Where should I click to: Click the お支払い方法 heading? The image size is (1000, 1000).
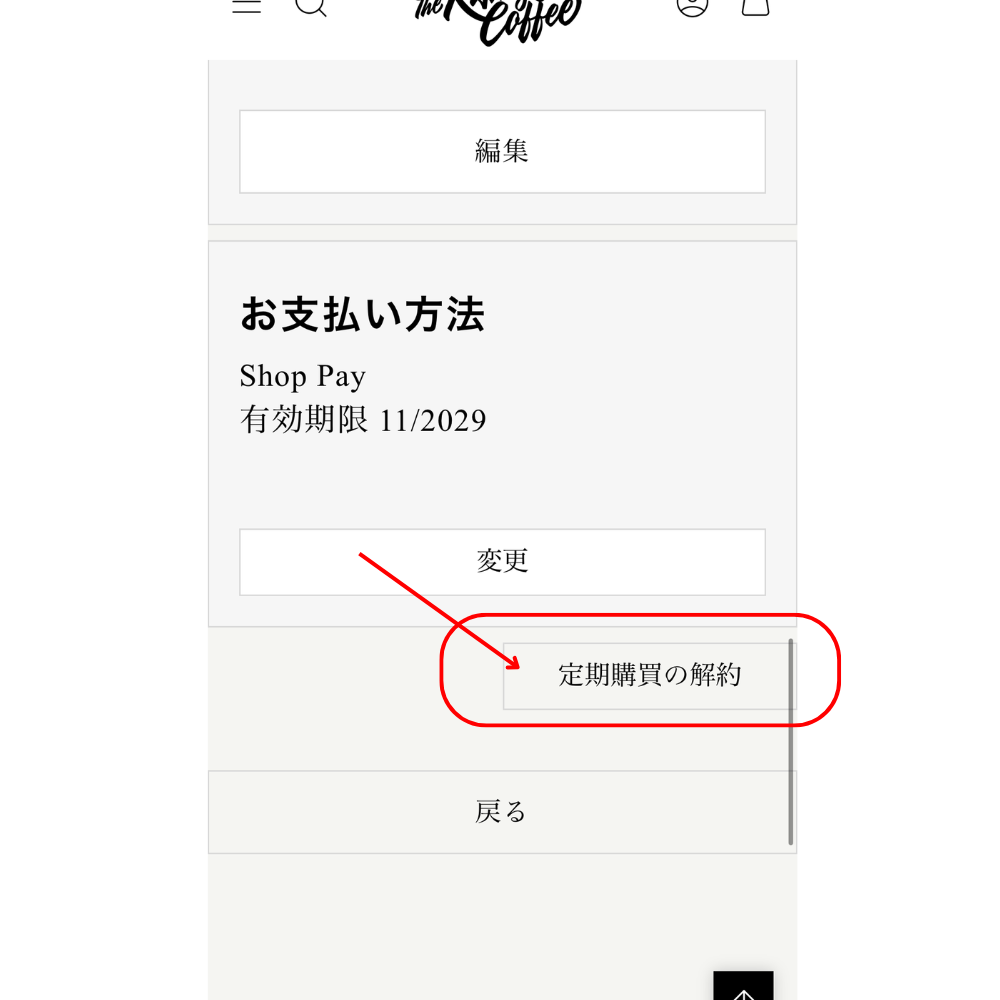click(362, 314)
